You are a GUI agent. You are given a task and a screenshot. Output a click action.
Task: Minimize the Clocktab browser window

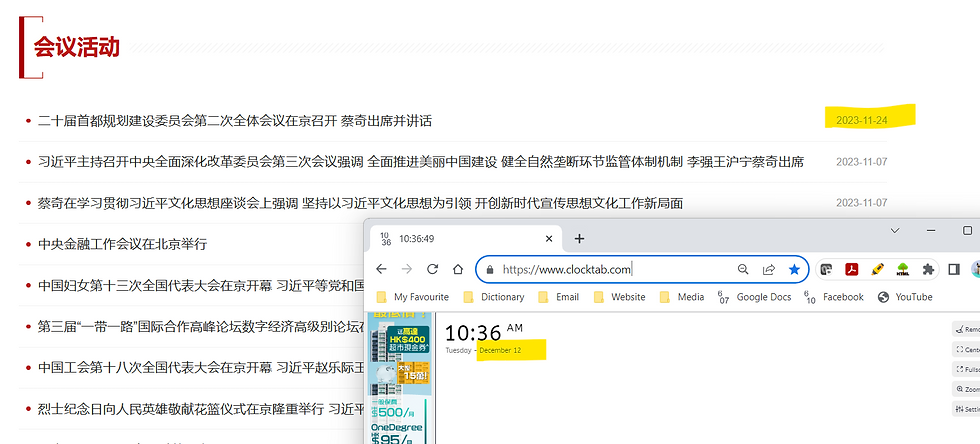click(931, 230)
